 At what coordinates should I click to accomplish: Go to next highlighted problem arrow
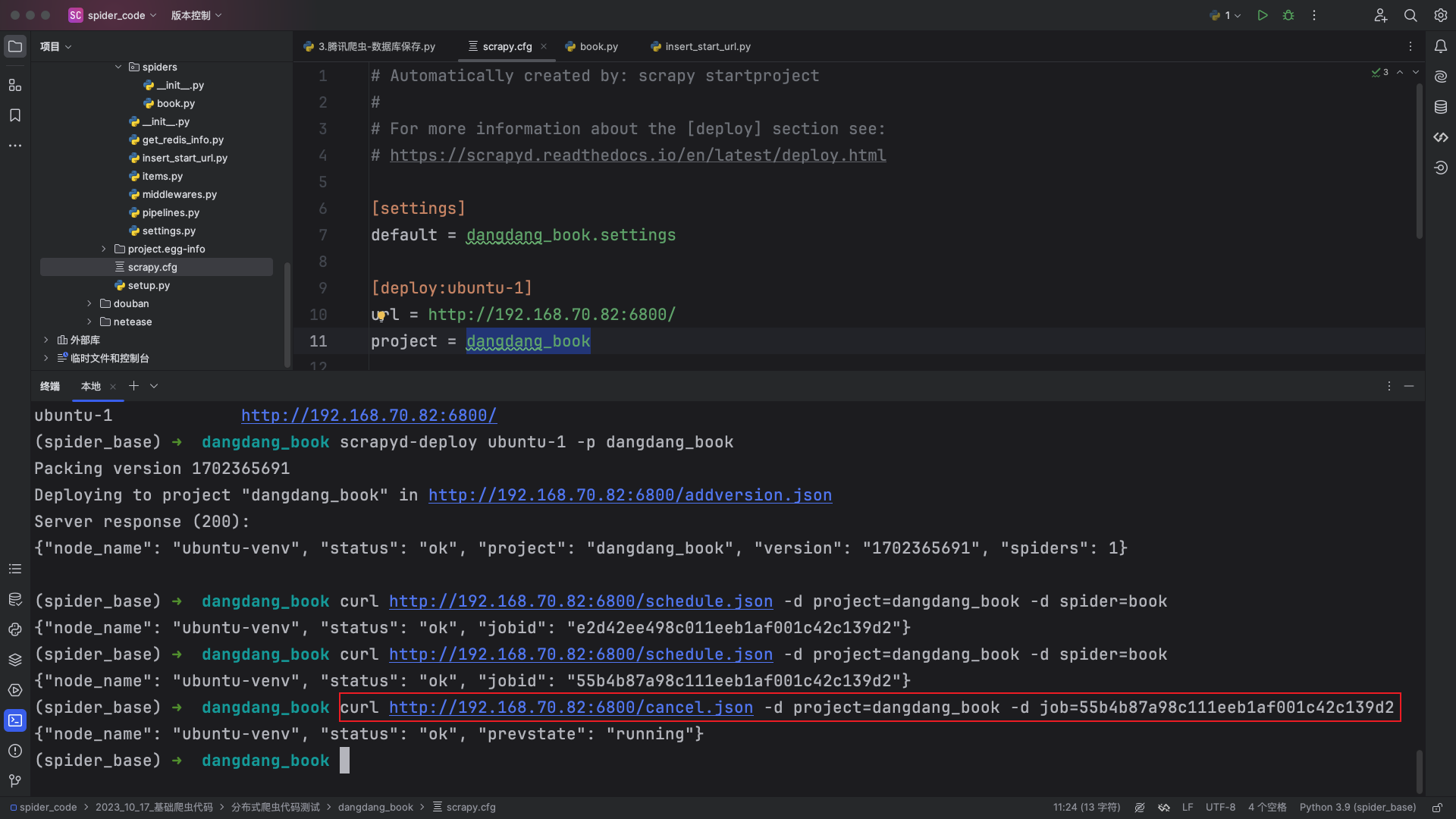[1416, 72]
